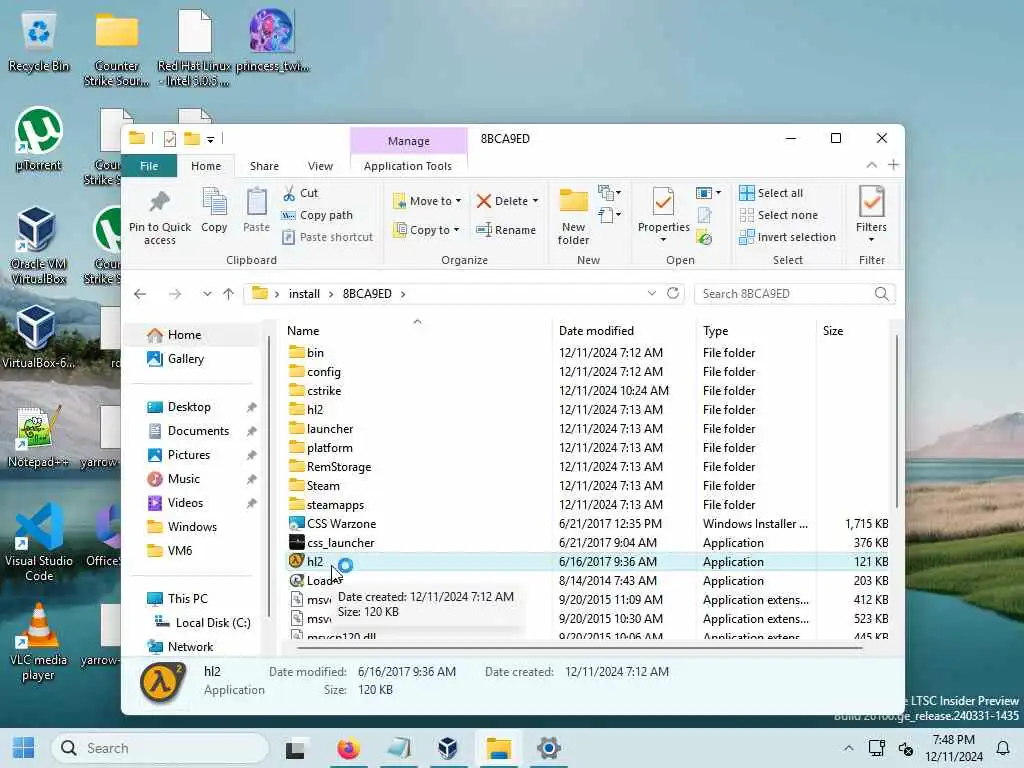Switch to the View ribbon tab
The image size is (1024, 768).
pos(320,166)
